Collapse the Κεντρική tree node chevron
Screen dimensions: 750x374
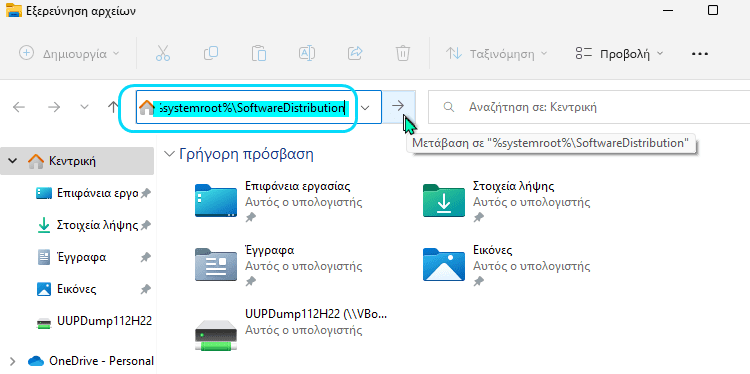tap(13, 161)
